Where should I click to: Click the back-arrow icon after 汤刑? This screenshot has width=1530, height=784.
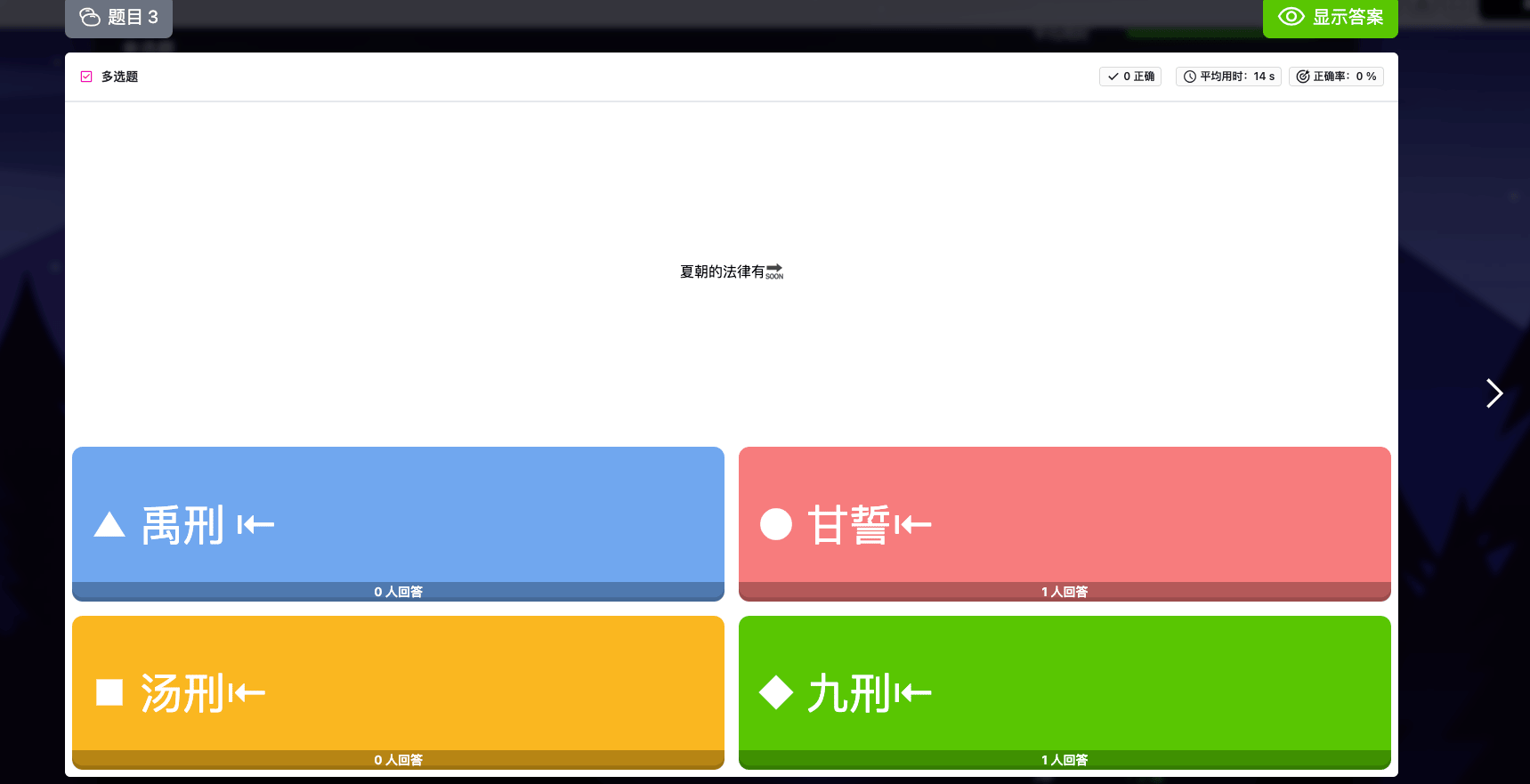247,693
